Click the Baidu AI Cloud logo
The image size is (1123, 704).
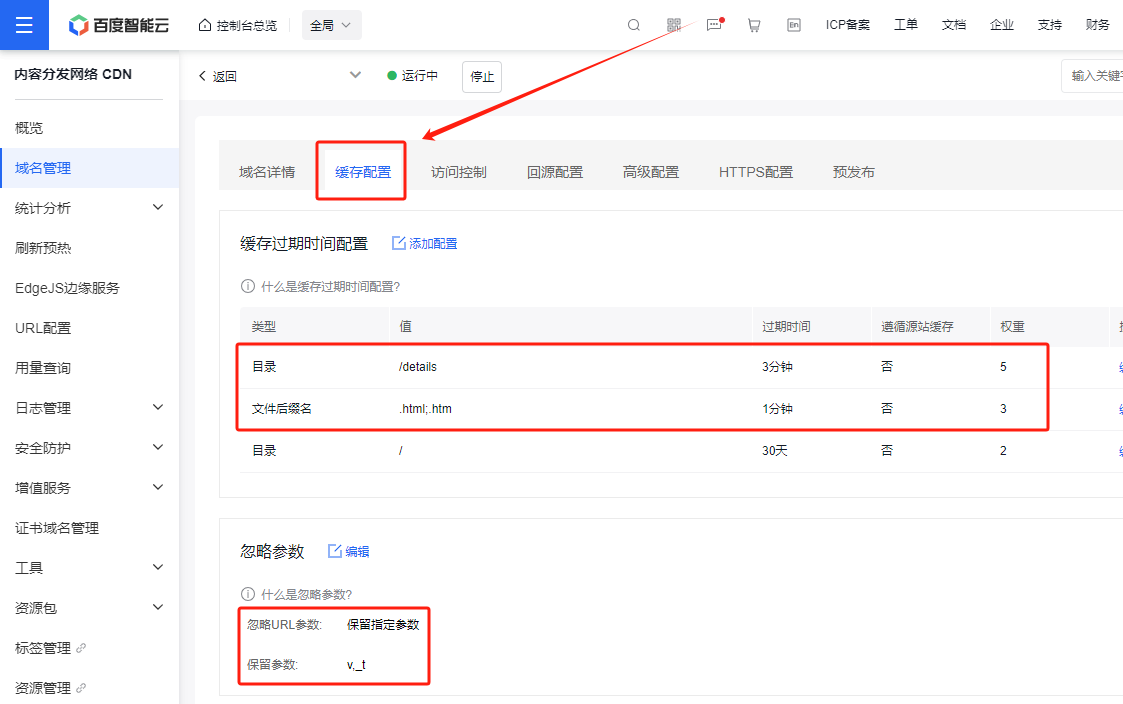click(119, 25)
